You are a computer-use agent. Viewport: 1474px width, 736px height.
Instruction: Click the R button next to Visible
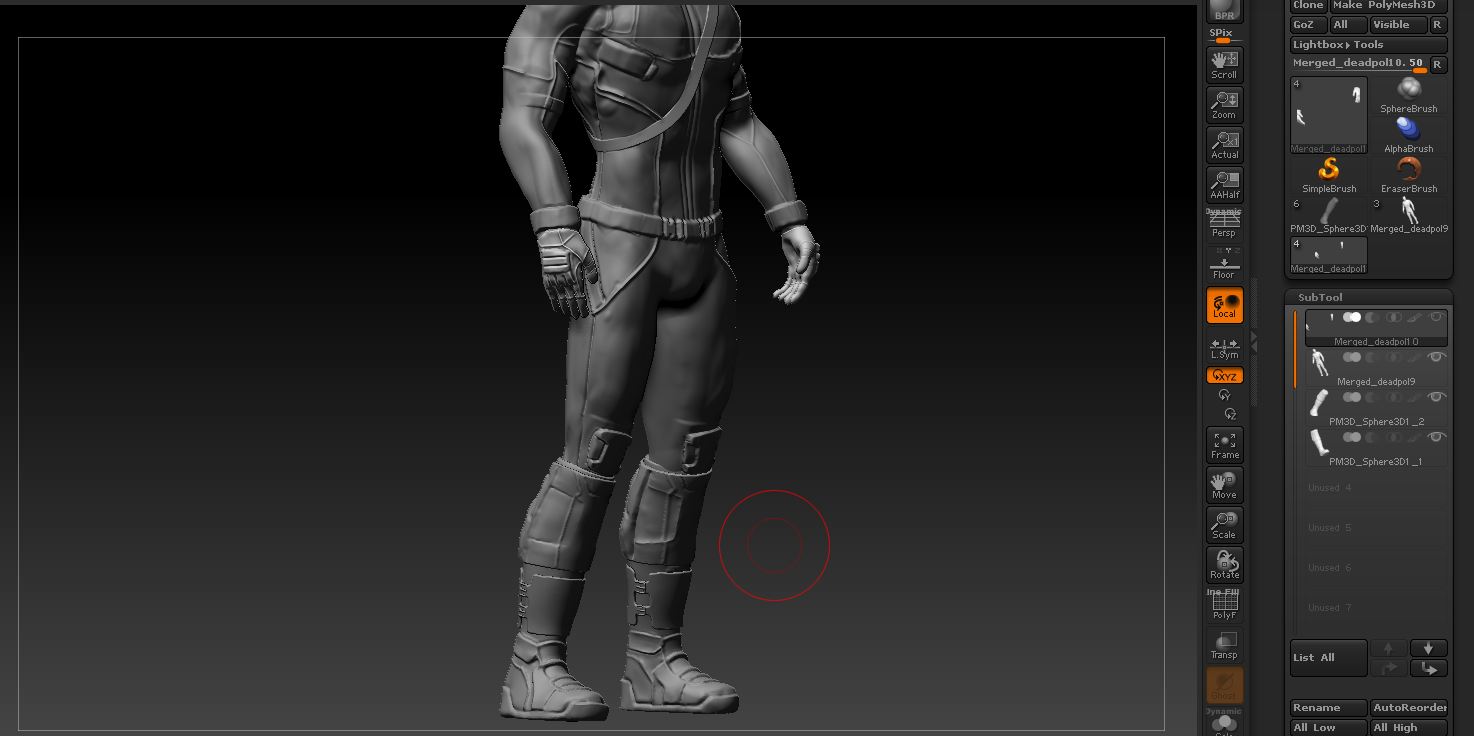point(1438,25)
